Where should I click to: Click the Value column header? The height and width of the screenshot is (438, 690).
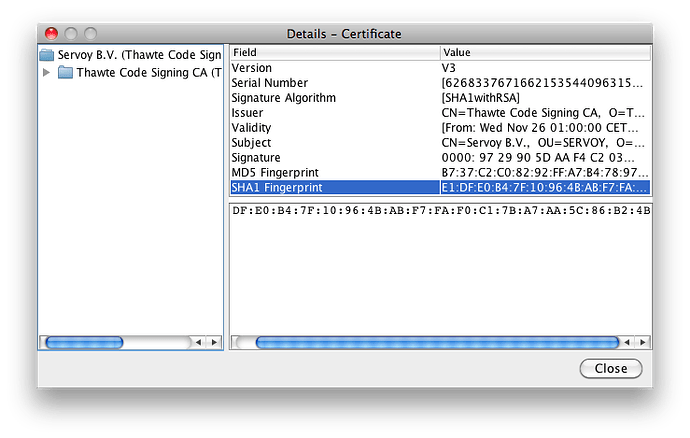point(546,52)
